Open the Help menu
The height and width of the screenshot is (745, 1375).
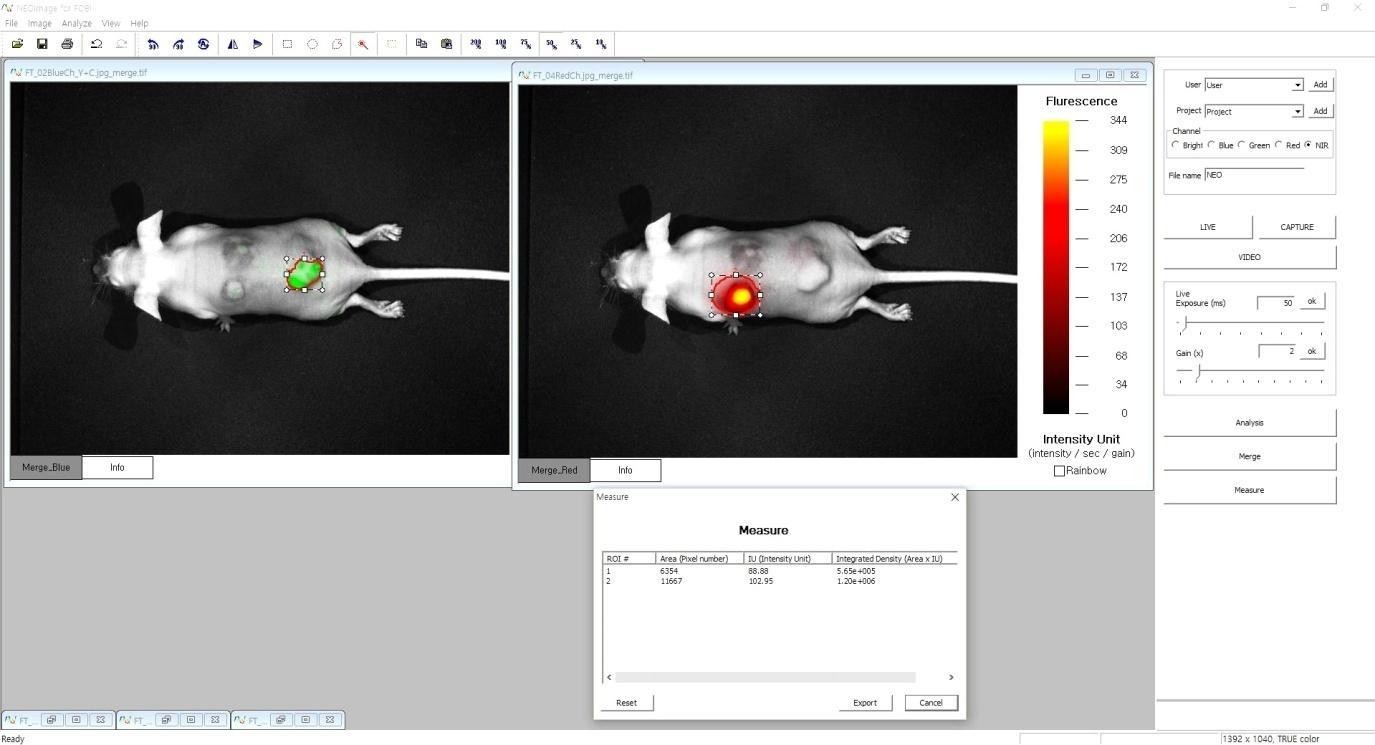pyautogui.click(x=139, y=23)
